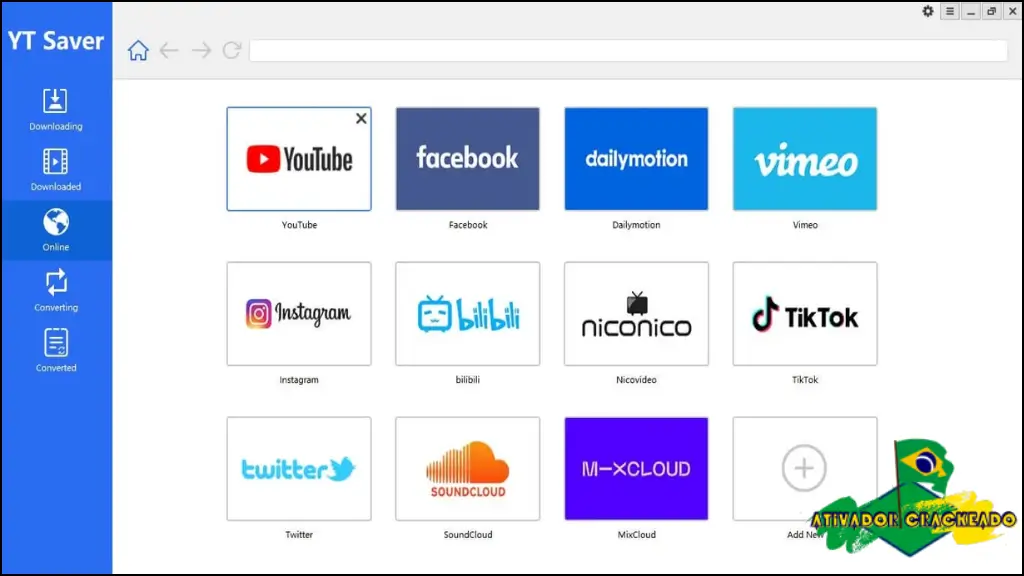Click the Facebook label under tile
This screenshot has width=1024, height=576.
coord(468,225)
